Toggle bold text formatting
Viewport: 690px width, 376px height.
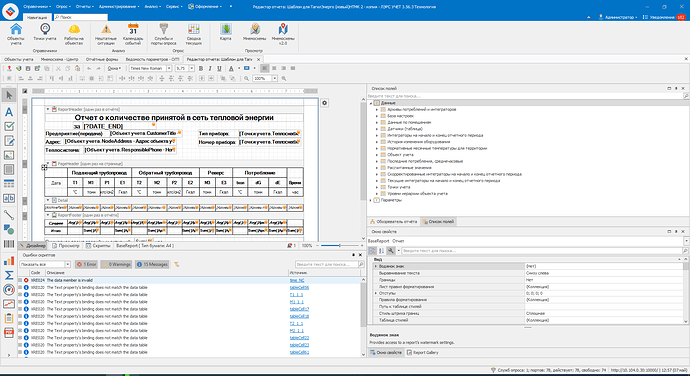[201, 68]
